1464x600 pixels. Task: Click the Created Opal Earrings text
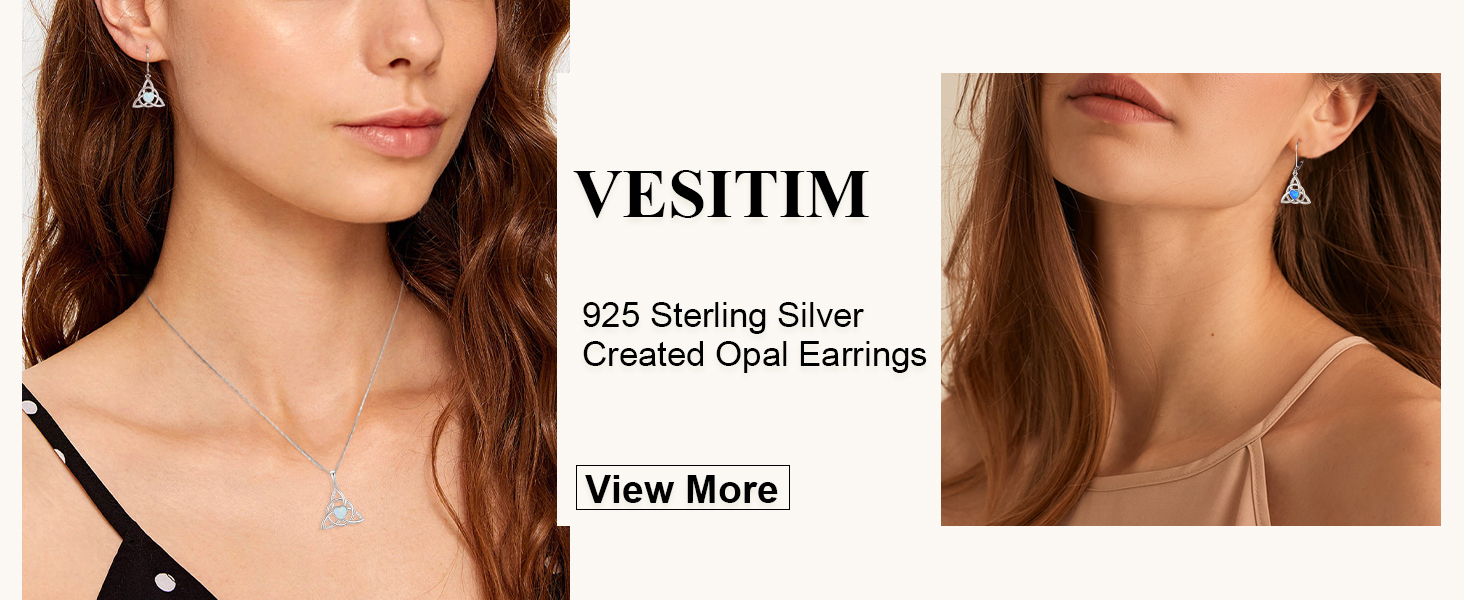(x=754, y=354)
